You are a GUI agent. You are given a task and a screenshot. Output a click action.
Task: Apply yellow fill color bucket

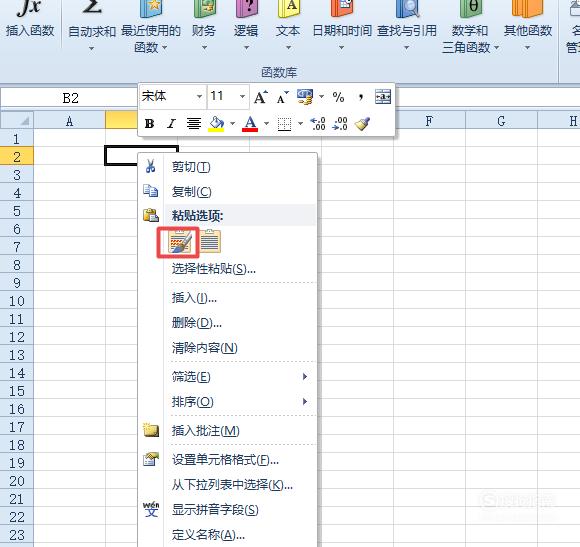pos(216,124)
